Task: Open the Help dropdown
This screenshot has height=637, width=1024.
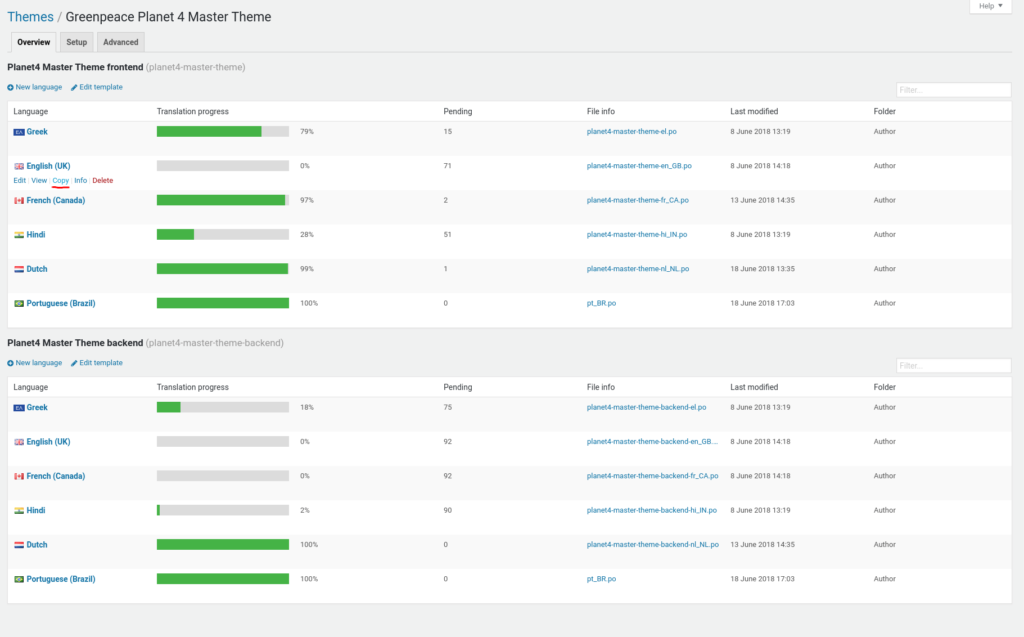Action: (990, 6)
